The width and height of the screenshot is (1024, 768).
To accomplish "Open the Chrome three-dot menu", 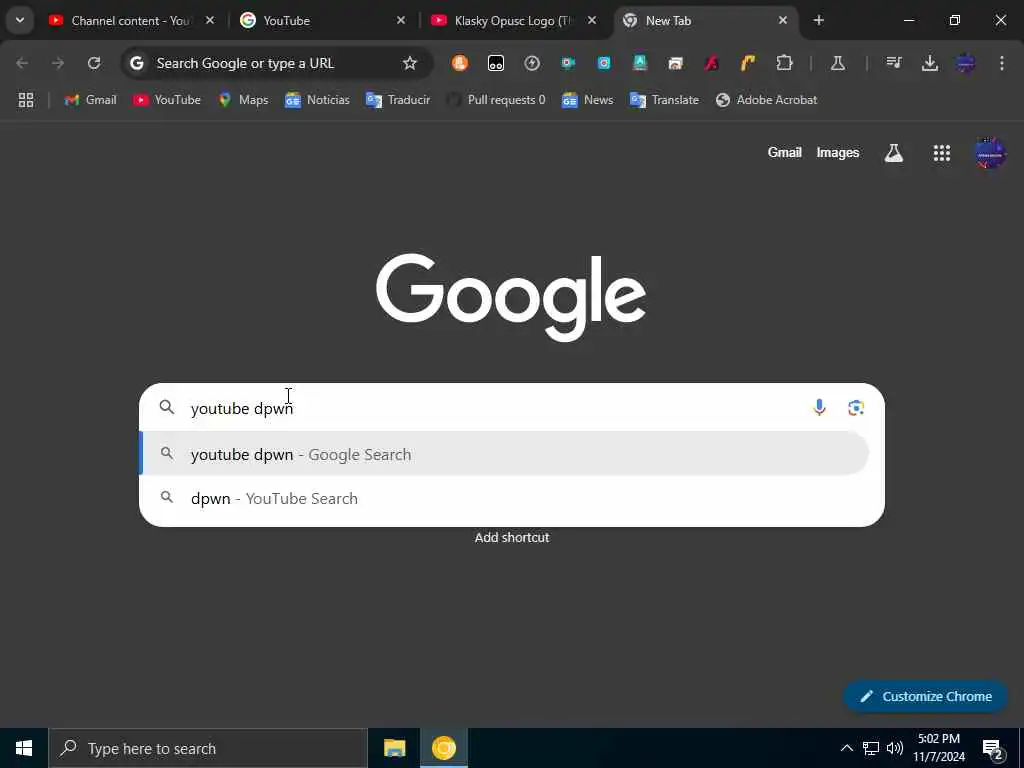I will (x=1002, y=63).
